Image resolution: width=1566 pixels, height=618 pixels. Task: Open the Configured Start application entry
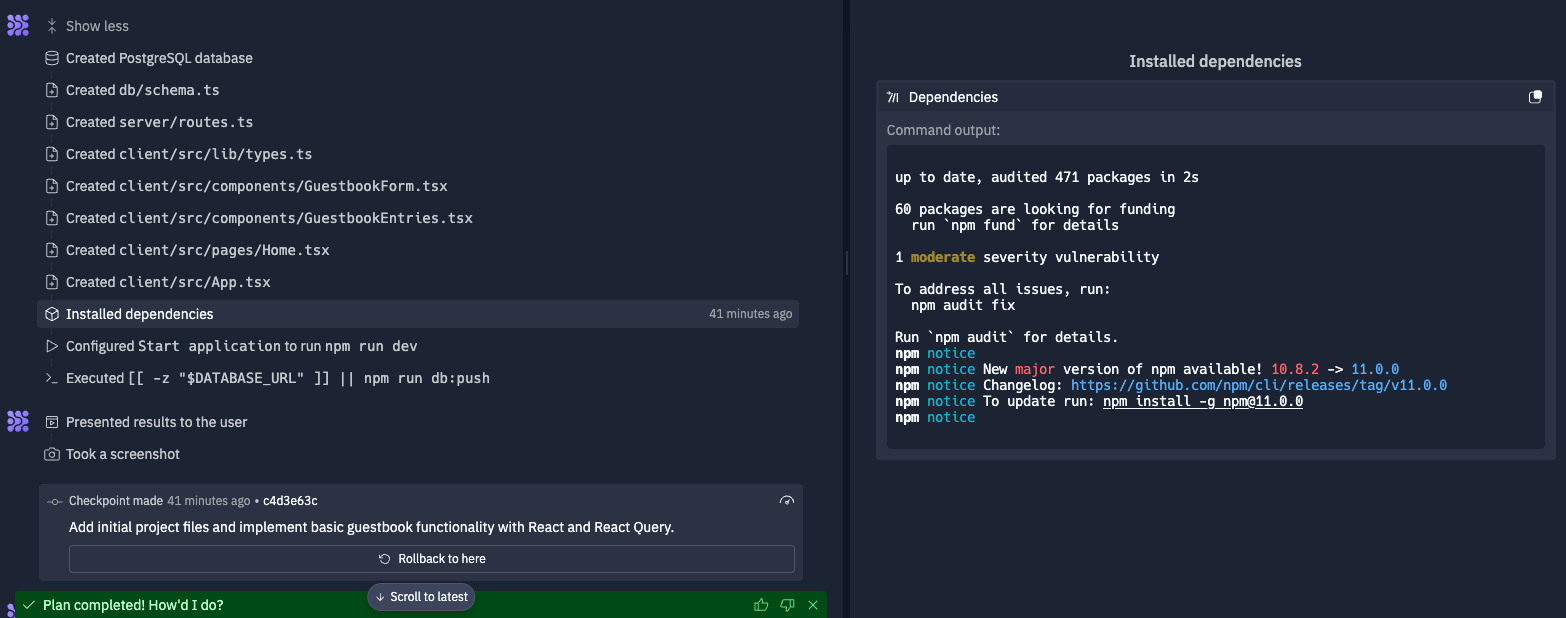tap(241, 346)
